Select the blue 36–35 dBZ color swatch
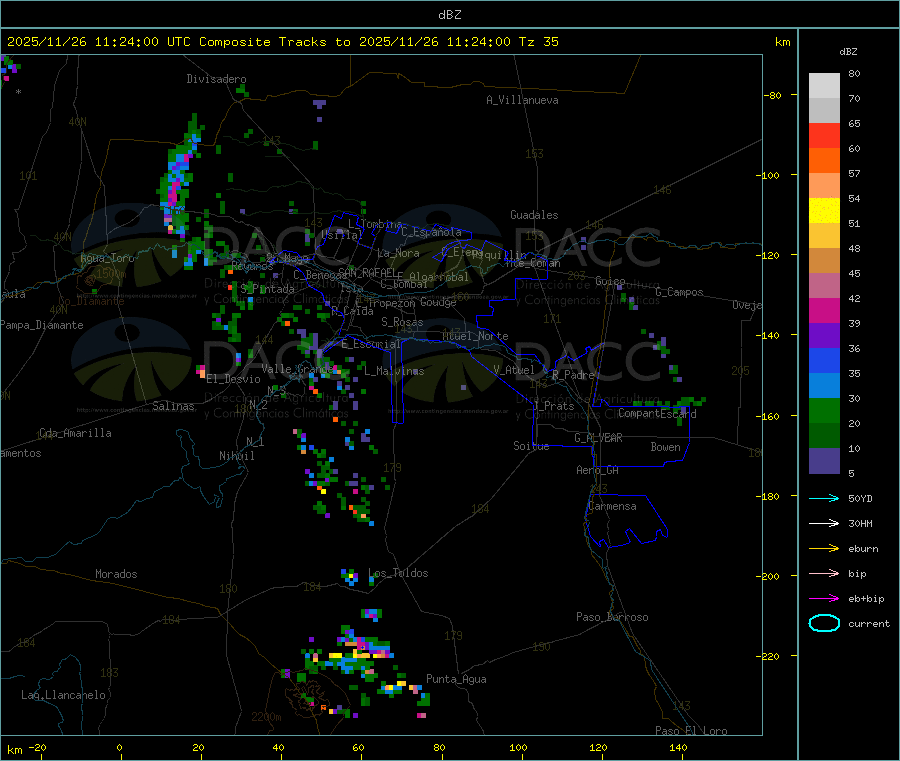Screen dimensions: 900x761 824,360
